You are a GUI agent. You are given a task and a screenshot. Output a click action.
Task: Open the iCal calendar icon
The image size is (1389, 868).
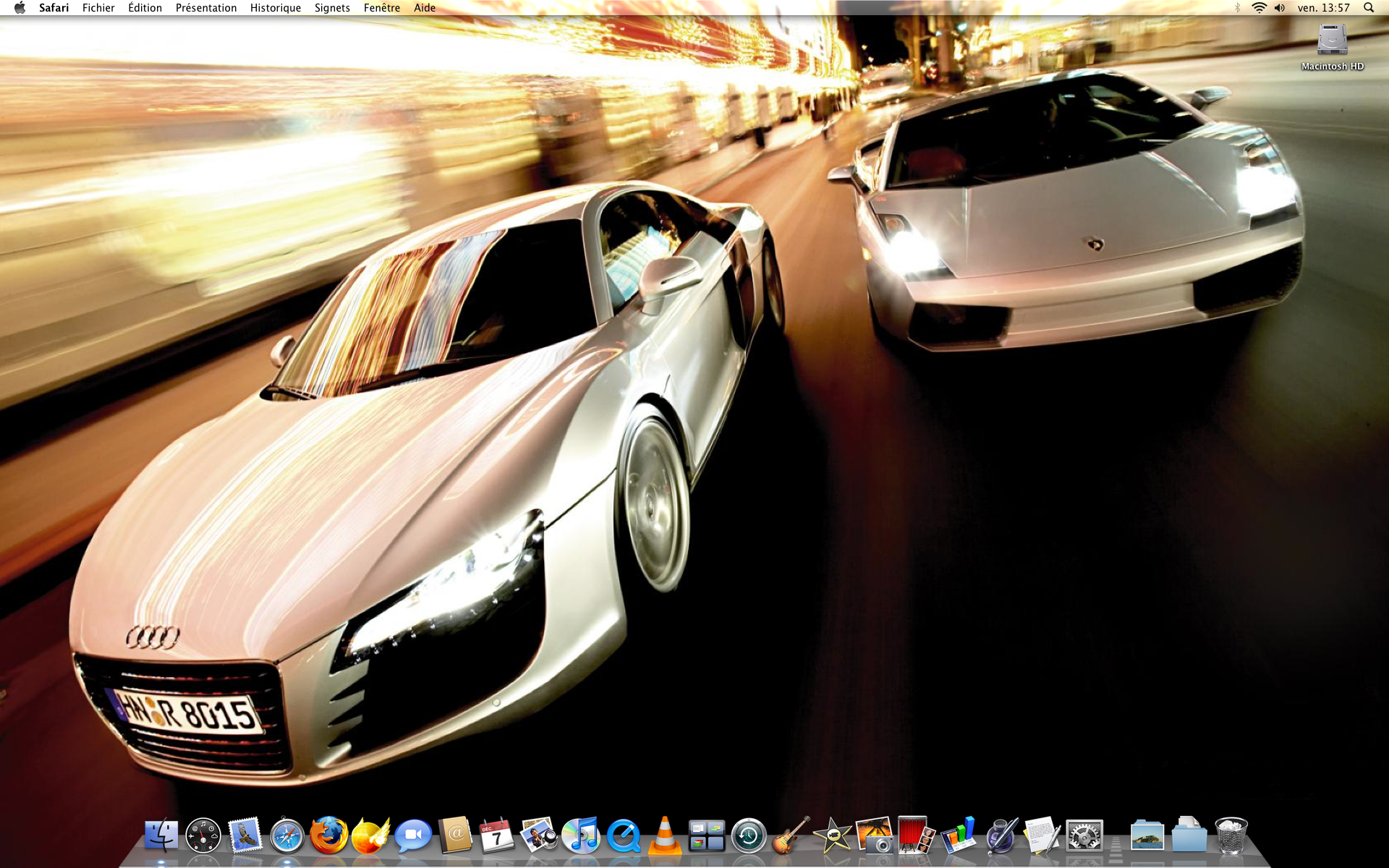(497, 835)
